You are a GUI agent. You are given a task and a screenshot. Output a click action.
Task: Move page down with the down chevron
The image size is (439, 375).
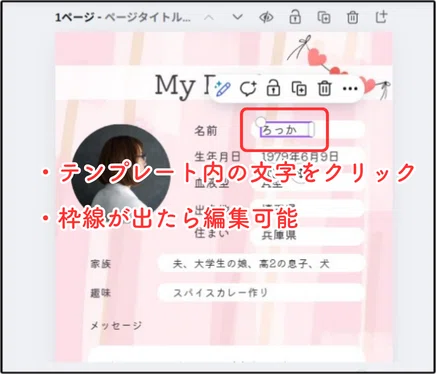coord(237,17)
